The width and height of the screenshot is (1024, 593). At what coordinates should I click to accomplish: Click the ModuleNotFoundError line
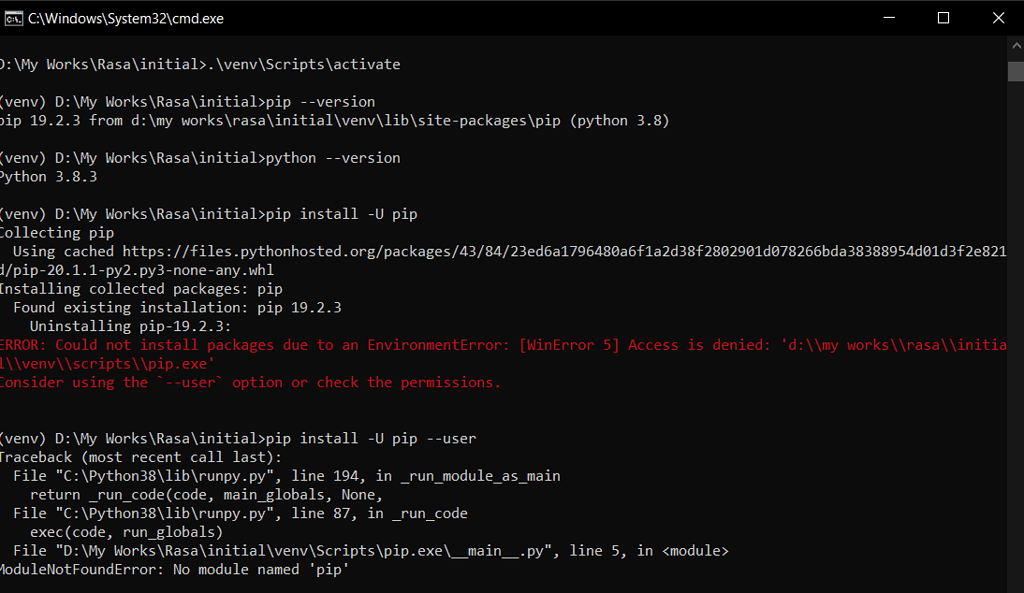176,569
